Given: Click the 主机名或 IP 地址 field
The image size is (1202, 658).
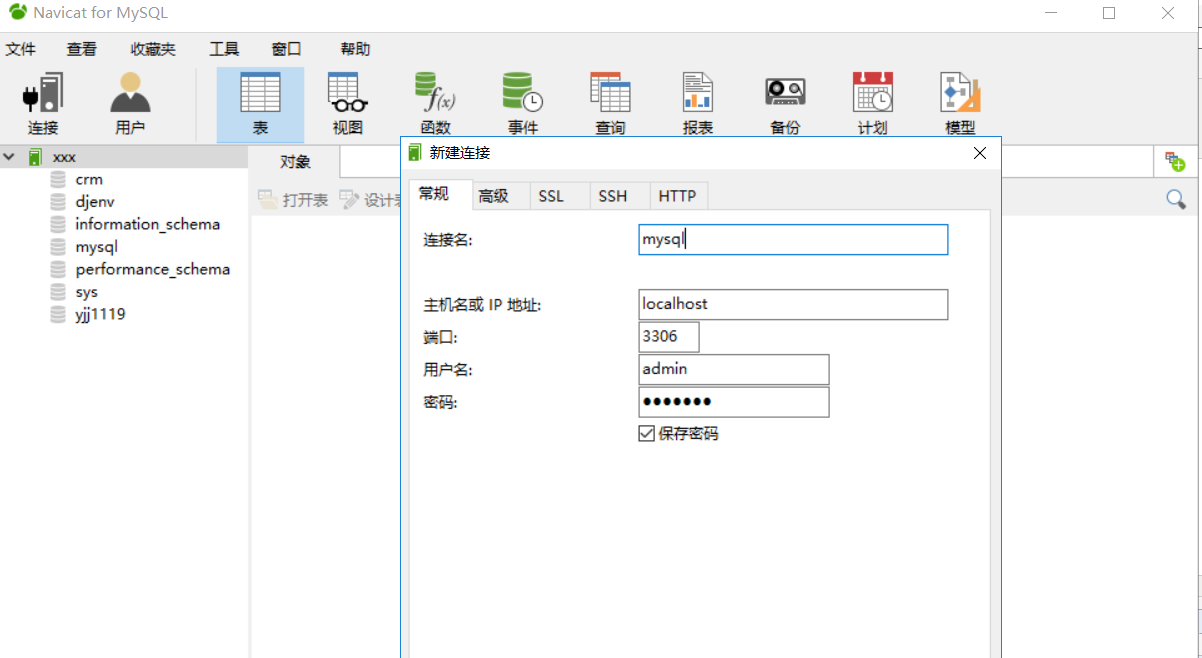Looking at the screenshot, I should [x=793, y=304].
